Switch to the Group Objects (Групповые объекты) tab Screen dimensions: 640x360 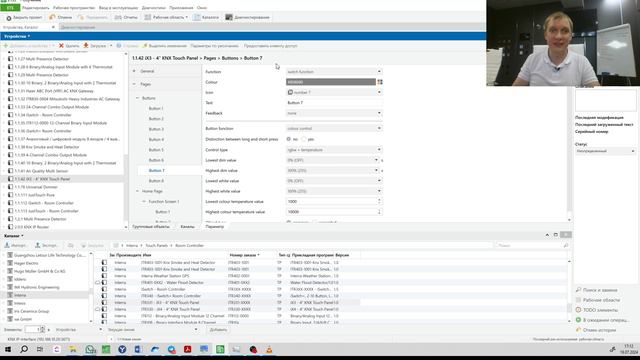click(x=151, y=227)
